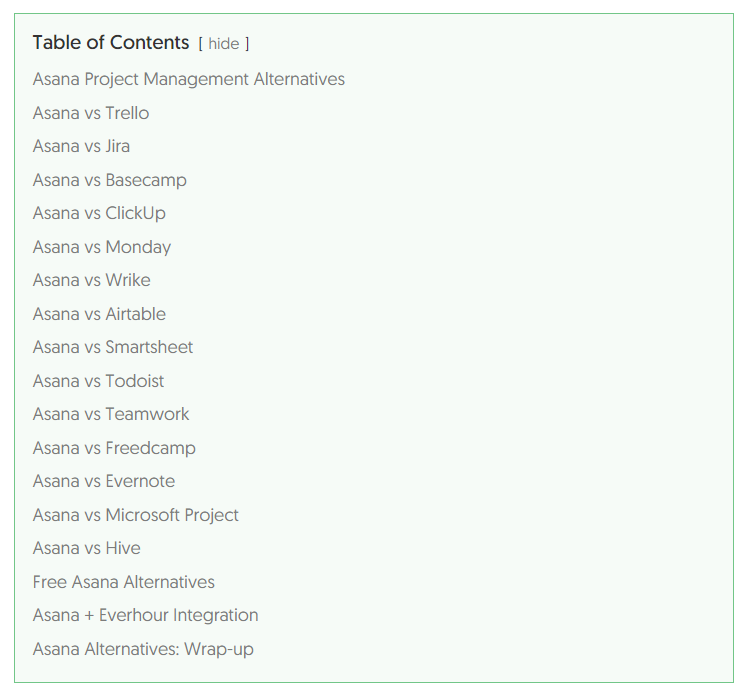Image resolution: width=744 pixels, height=691 pixels.
Task: Open the Asana vs Freedcamp entry
Action: [114, 448]
